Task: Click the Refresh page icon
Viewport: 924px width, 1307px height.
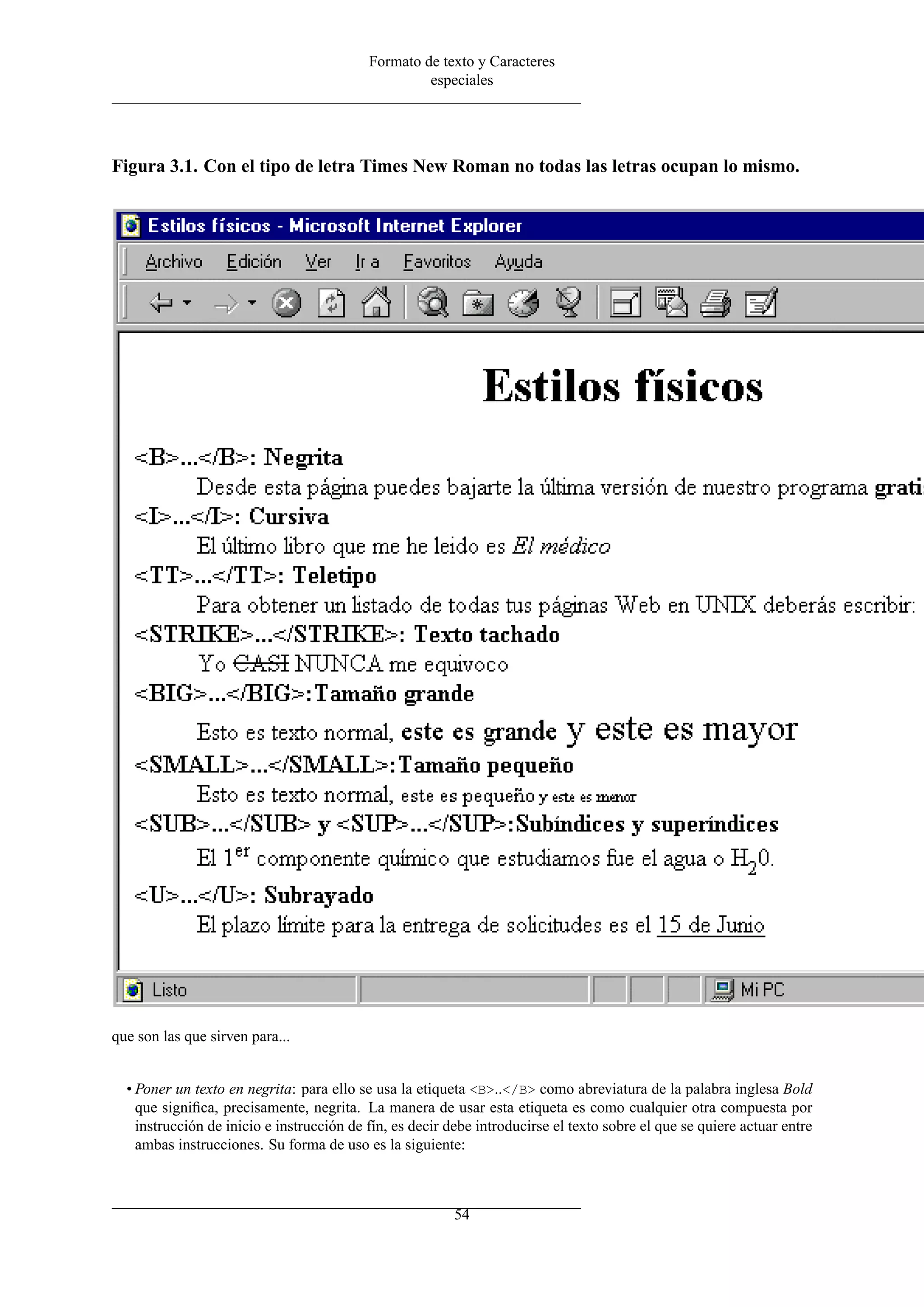Action: tap(331, 302)
